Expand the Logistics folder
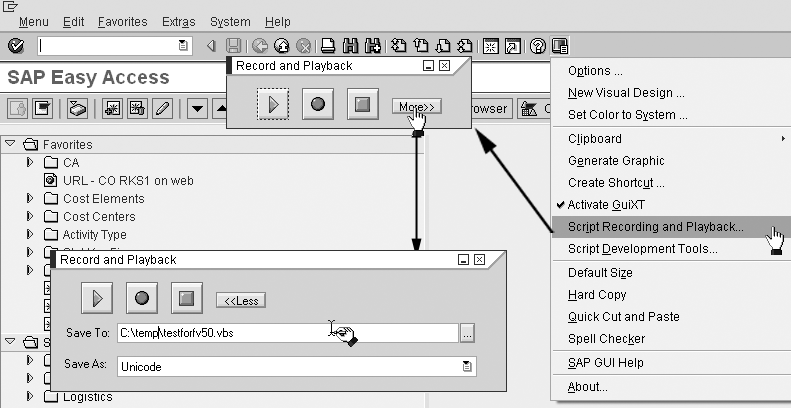Image resolution: width=791 pixels, height=408 pixels. point(30,396)
